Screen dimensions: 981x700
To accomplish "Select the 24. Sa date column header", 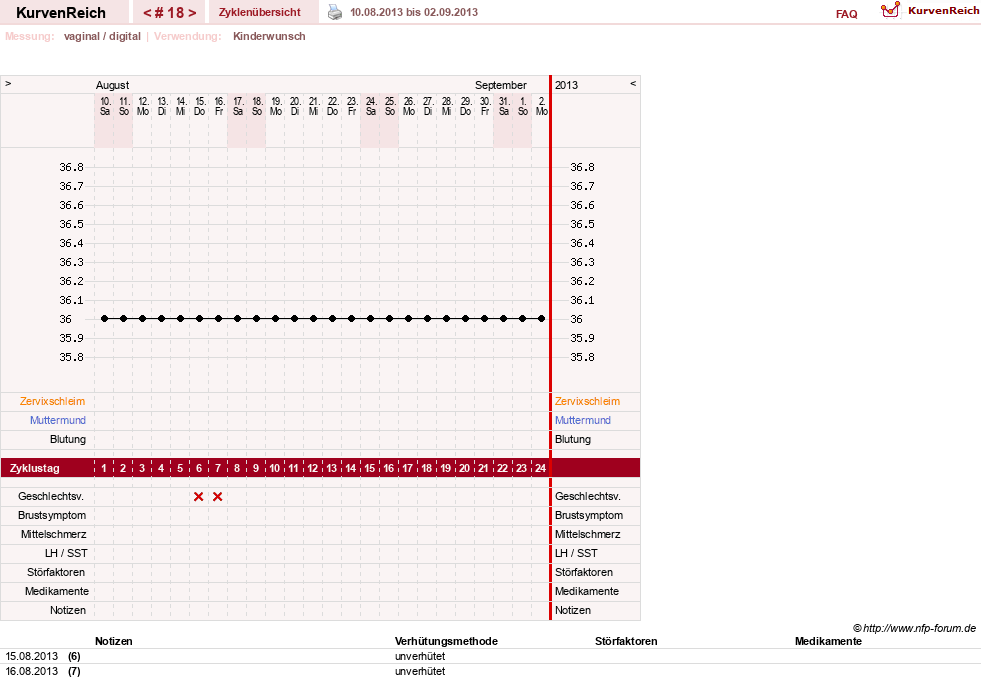I will coord(370,106).
